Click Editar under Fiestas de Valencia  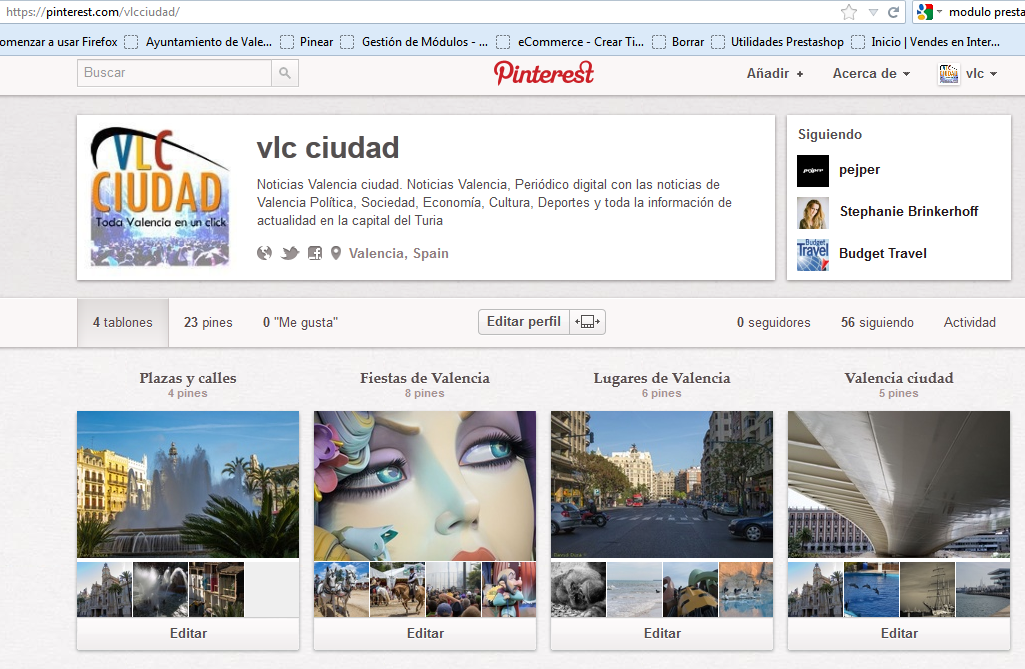425,633
